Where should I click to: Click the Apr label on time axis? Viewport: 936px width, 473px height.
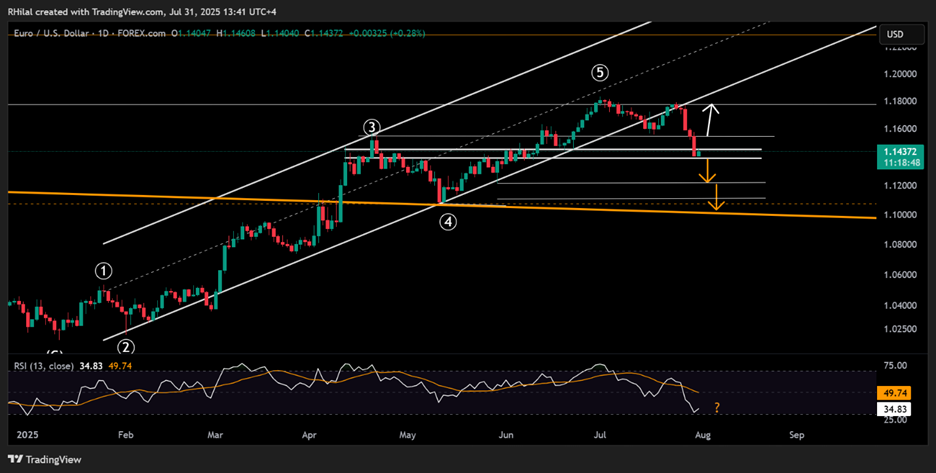[309, 436]
